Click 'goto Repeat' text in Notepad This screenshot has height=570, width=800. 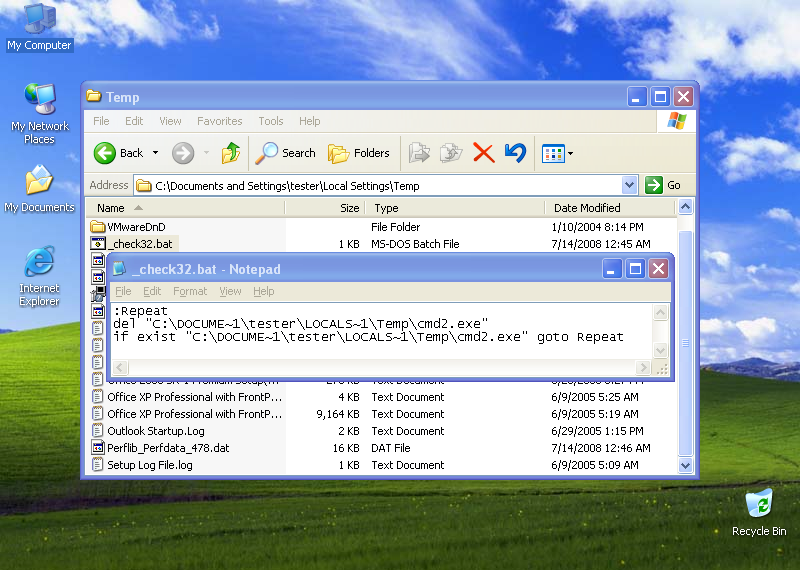(x=580, y=337)
